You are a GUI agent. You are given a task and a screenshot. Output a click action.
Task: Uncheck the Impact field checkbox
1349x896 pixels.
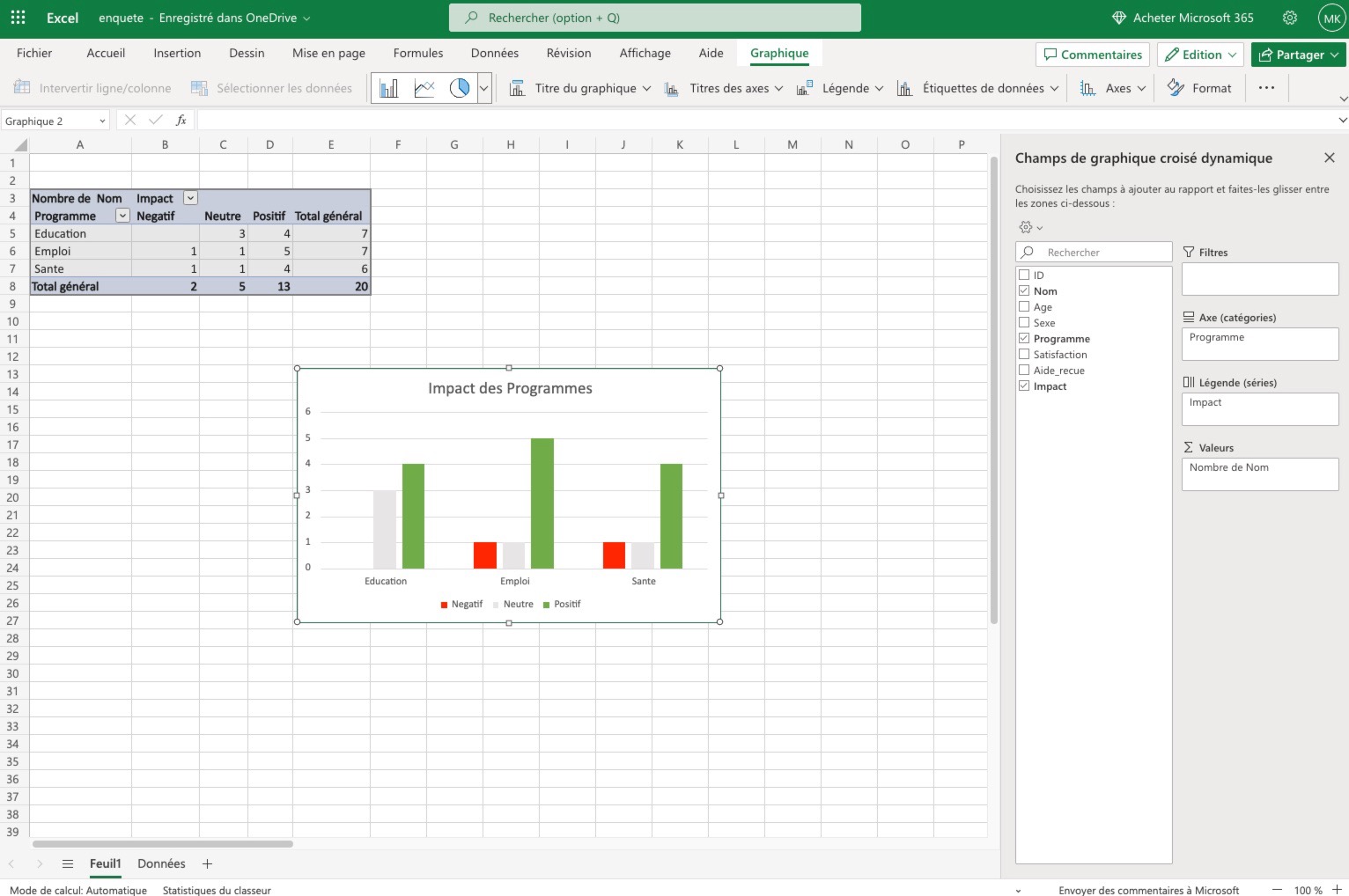coord(1024,386)
